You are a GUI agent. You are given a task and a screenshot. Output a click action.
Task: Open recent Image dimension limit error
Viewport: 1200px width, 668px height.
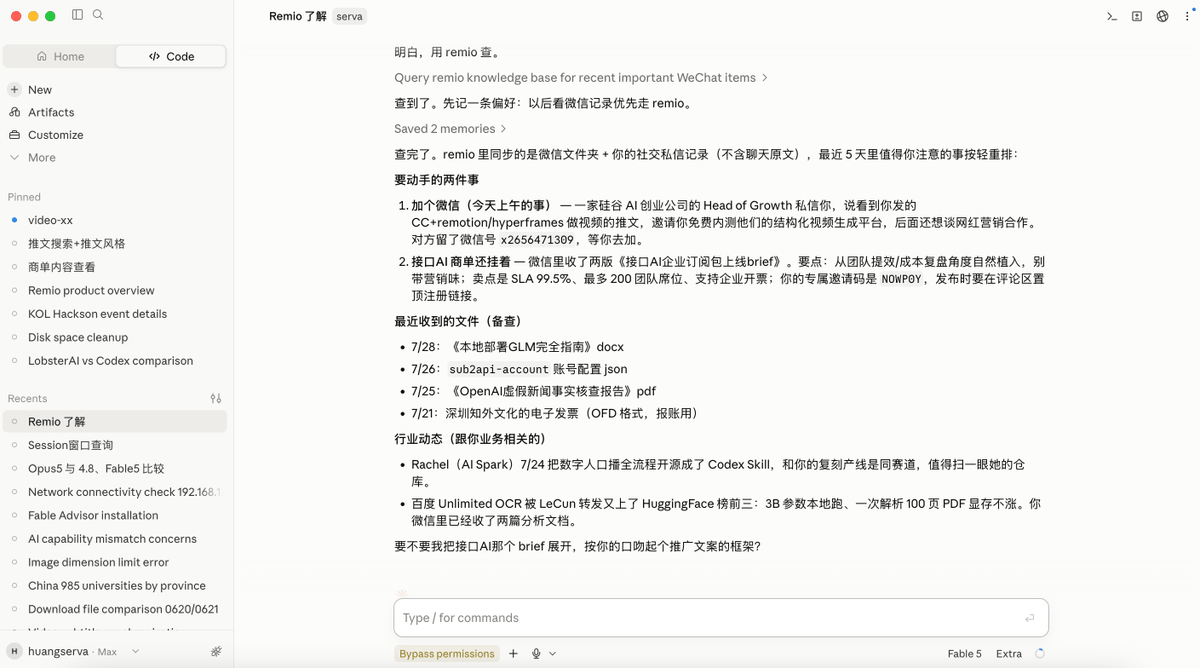116,562
